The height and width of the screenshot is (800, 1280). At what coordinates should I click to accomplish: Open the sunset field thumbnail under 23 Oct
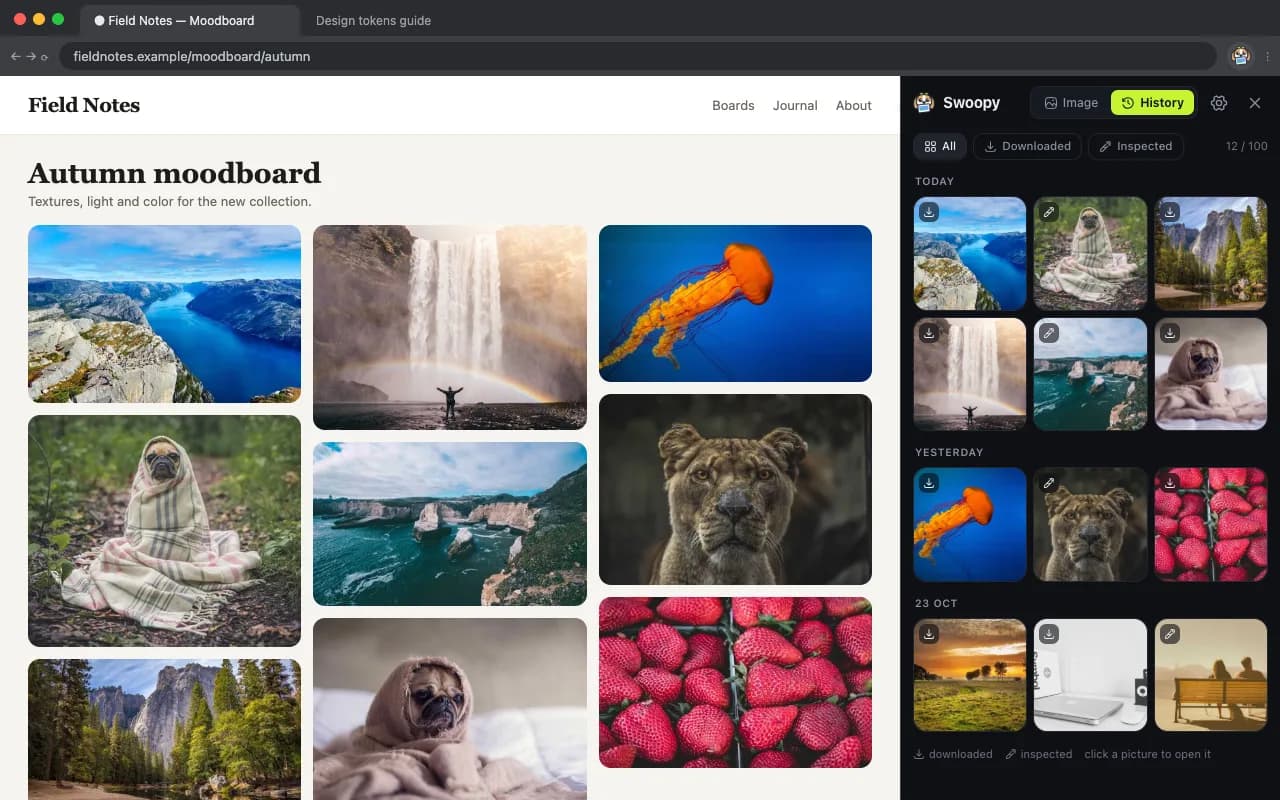(x=970, y=675)
